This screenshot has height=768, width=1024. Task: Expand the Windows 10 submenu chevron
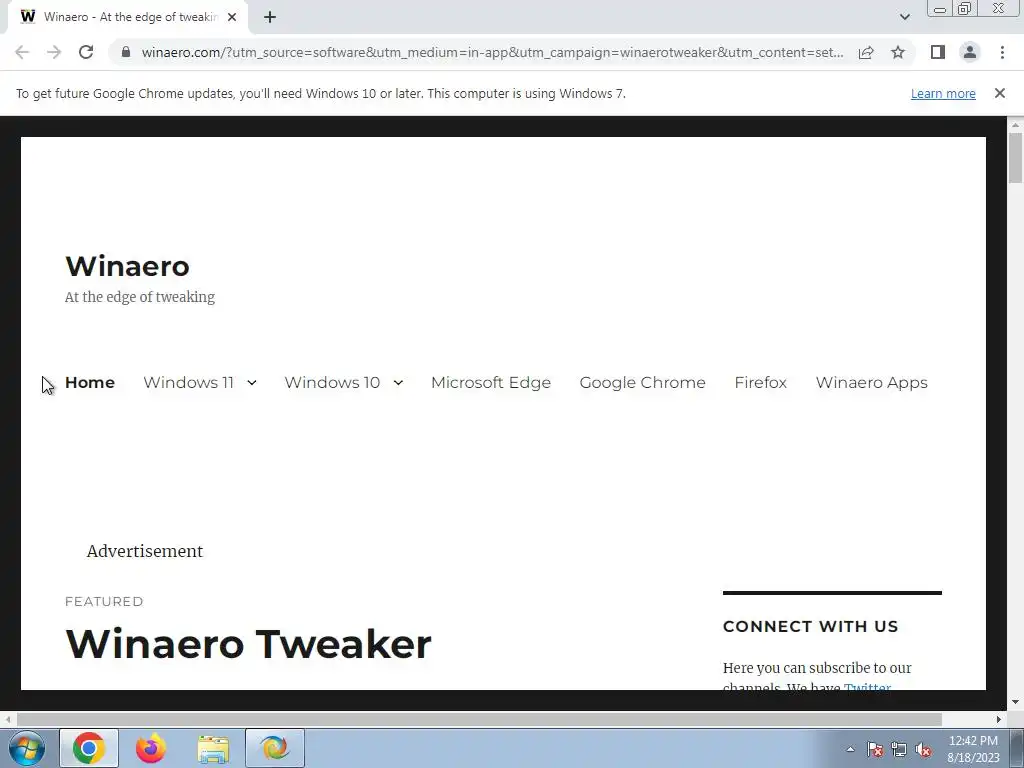(x=398, y=383)
